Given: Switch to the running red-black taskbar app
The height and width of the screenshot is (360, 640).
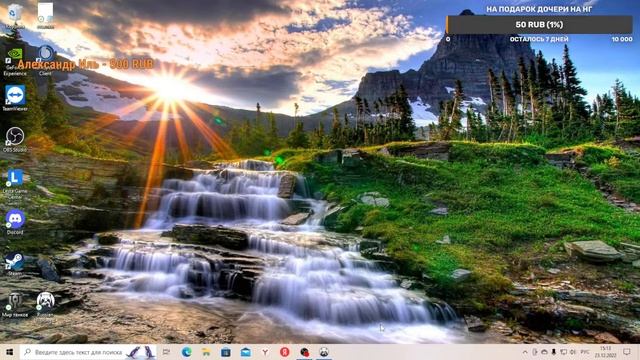Looking at the screenshot, I should [x=304, y=352].
